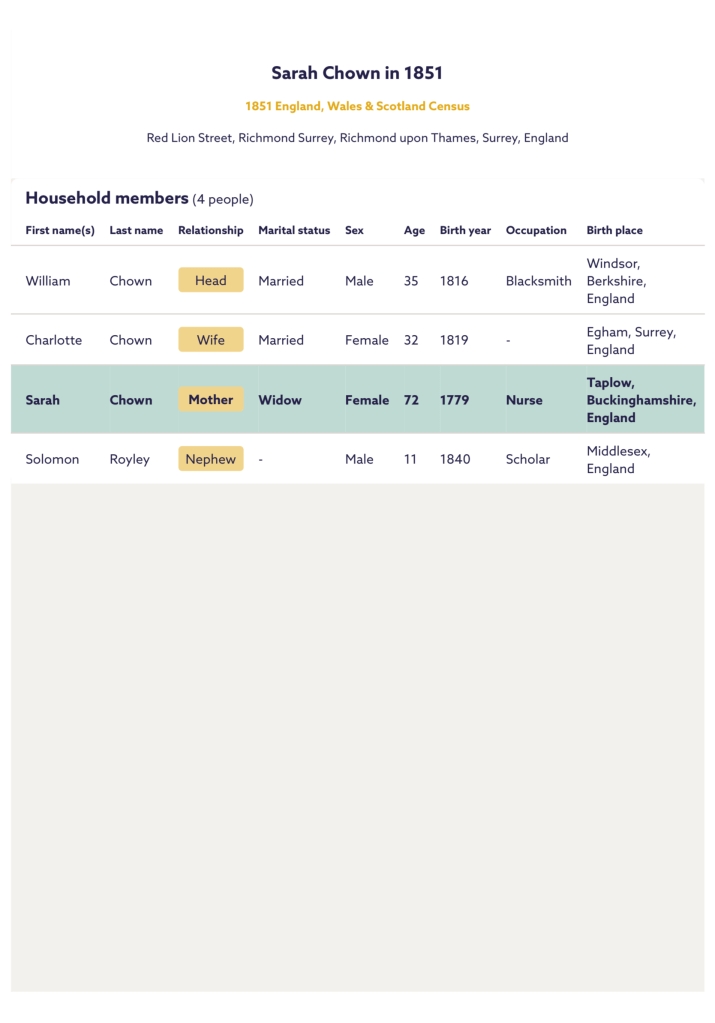Click the Head relationship badge
Image resolution: width=715 pixels, height=1023 pixels.
click(x=210, y=281)
